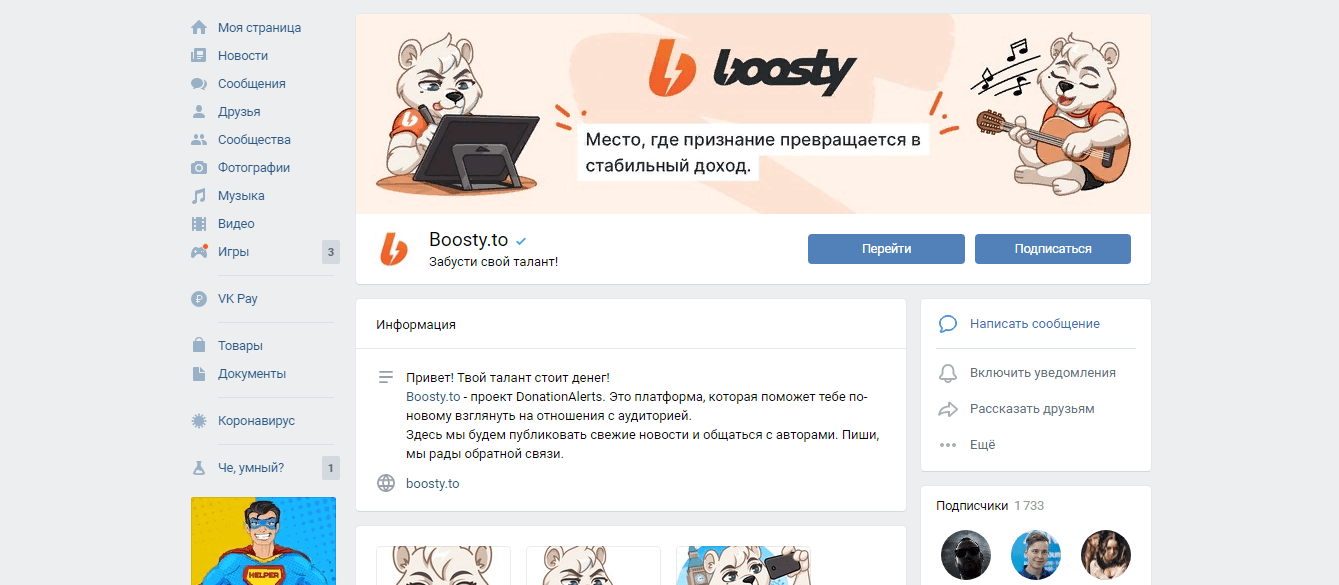This screenshot has height=585, width=1339.
Task: Click the Сообщения chat bubble icon
Action: click(x=199, y=84)
